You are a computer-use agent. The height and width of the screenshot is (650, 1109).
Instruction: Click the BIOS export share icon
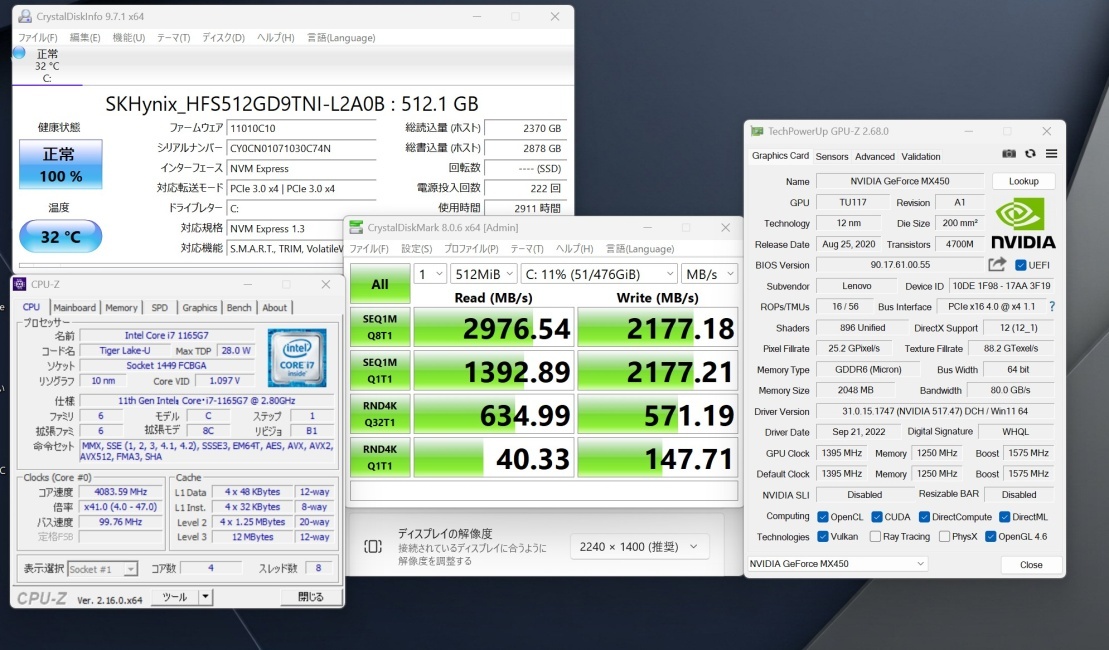point(997,265)
